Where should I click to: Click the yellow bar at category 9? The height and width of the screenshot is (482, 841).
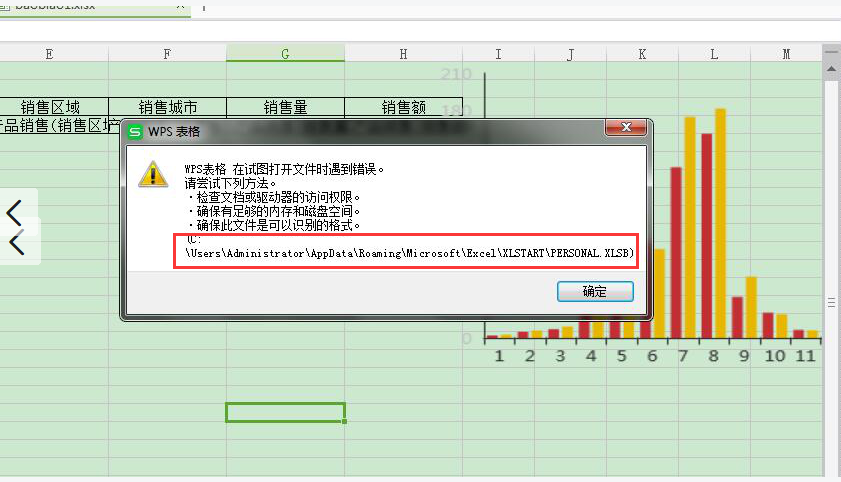[751, 307]
